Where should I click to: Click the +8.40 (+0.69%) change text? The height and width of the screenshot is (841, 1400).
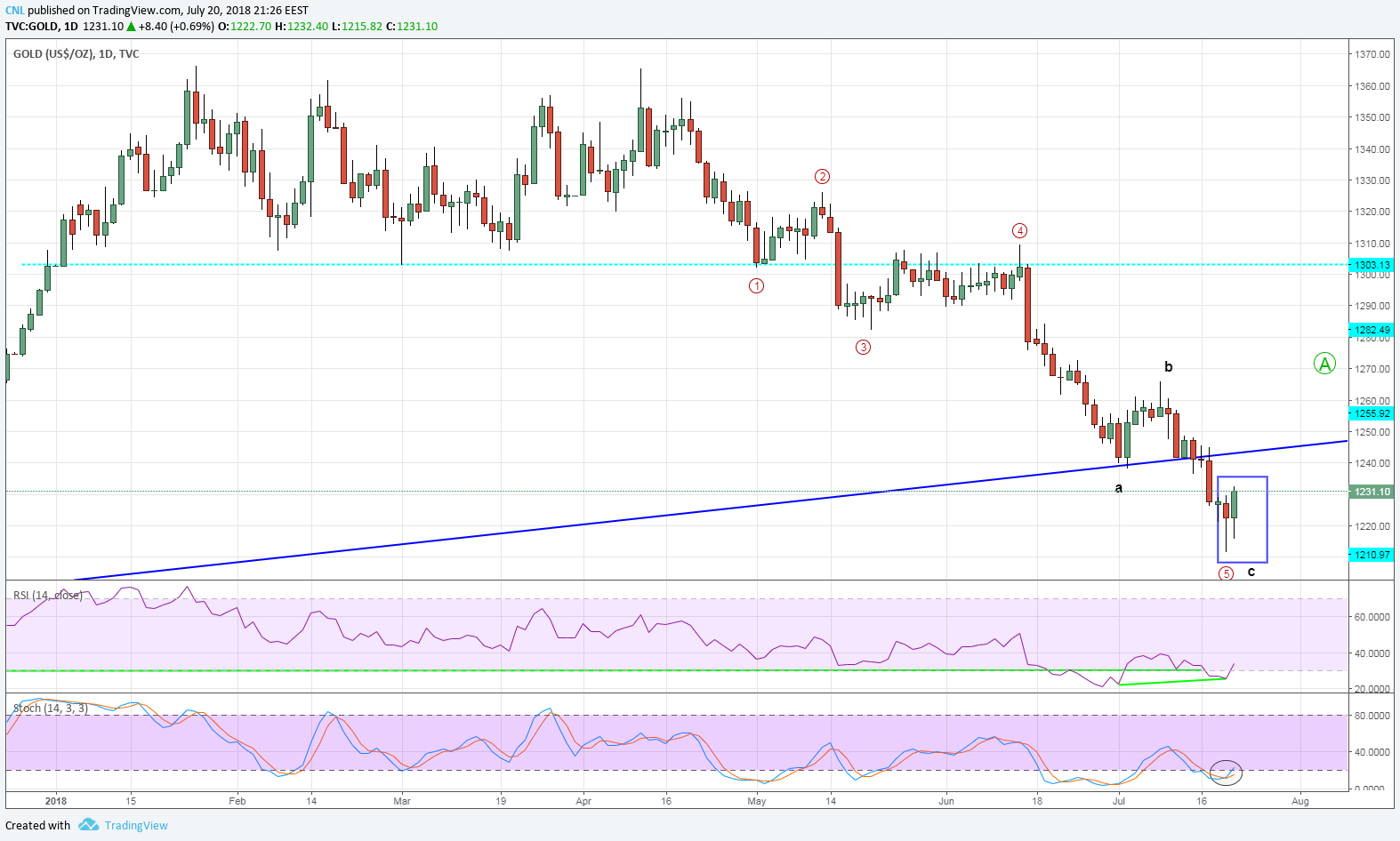click(x=176, y=27)
